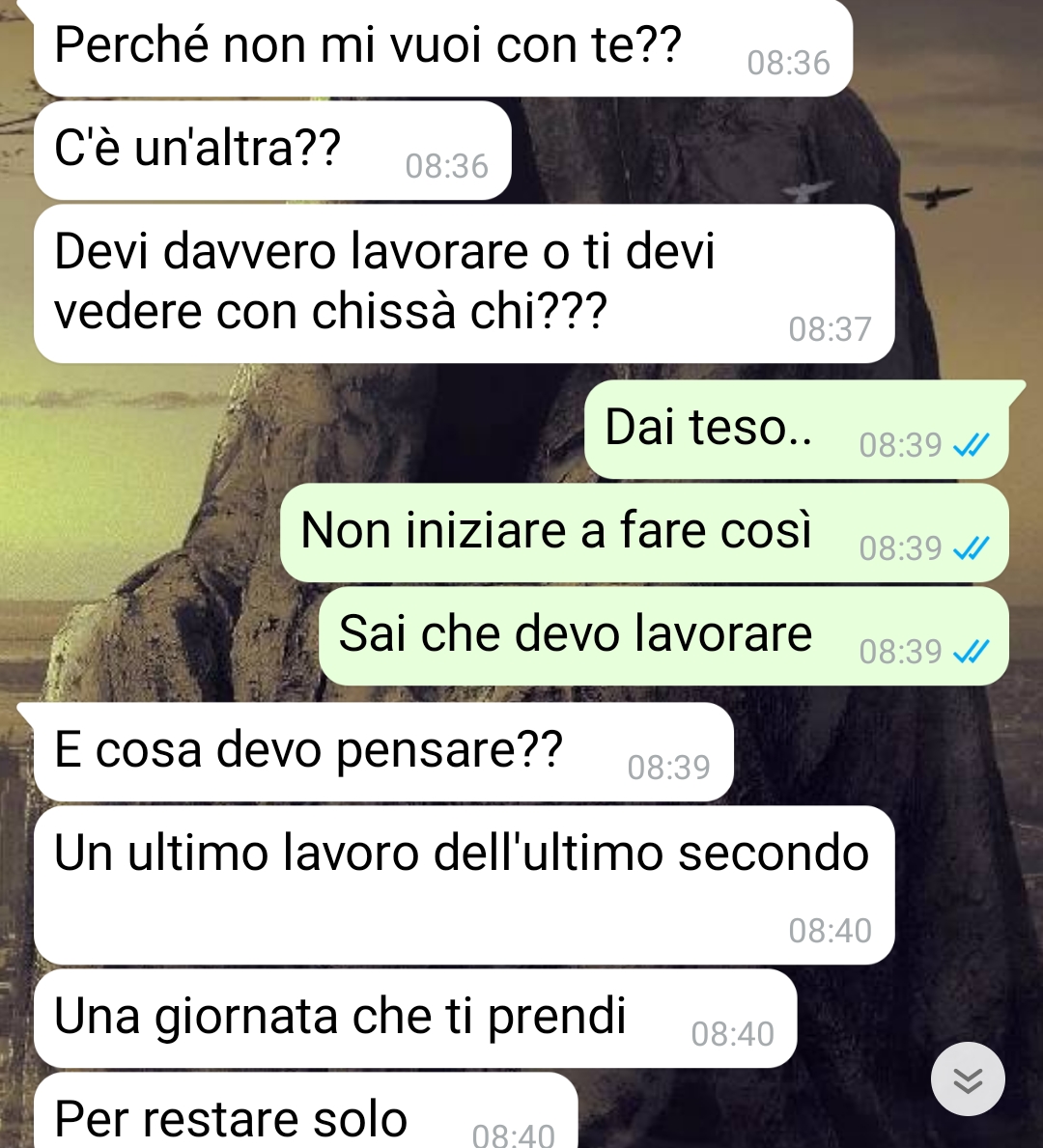Tap 08:37 timestamp on long received message
Viewport: 1043px width, 1148px height.
click(x=830, y=329)
